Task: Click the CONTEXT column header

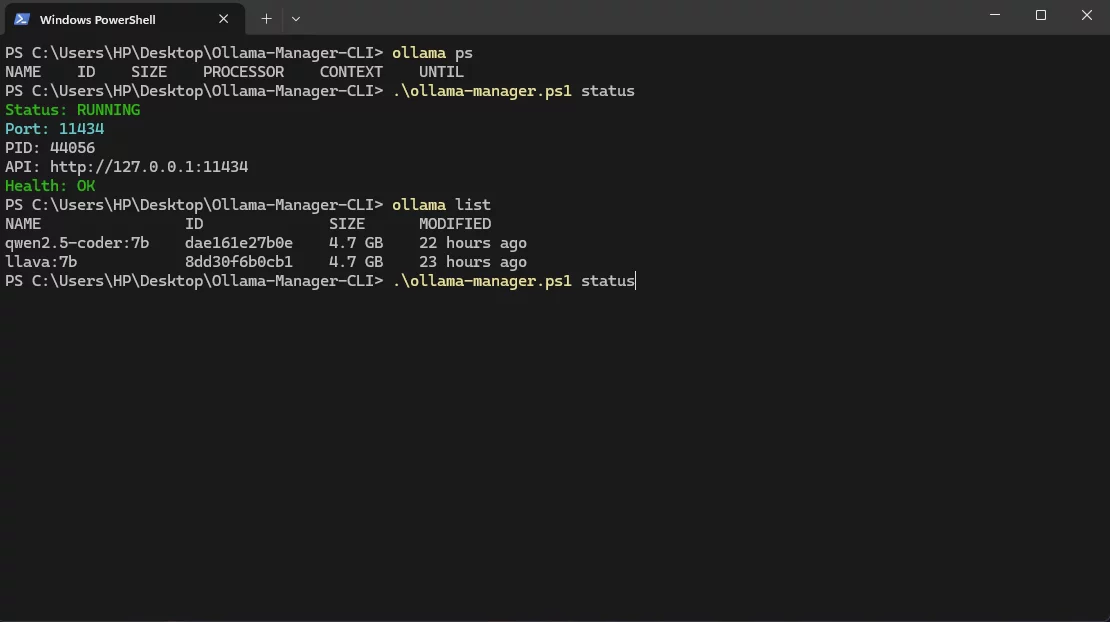Action: pos(351,72)
